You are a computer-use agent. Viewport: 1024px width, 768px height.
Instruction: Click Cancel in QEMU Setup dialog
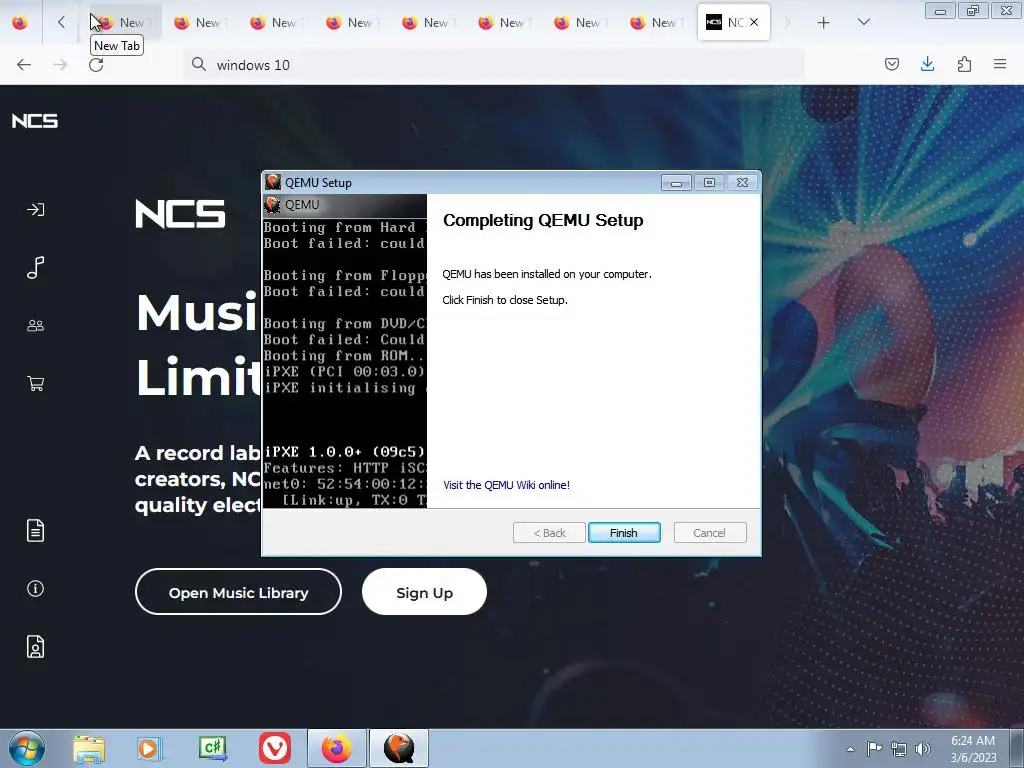pyautogui.click(x=709, y=533)
